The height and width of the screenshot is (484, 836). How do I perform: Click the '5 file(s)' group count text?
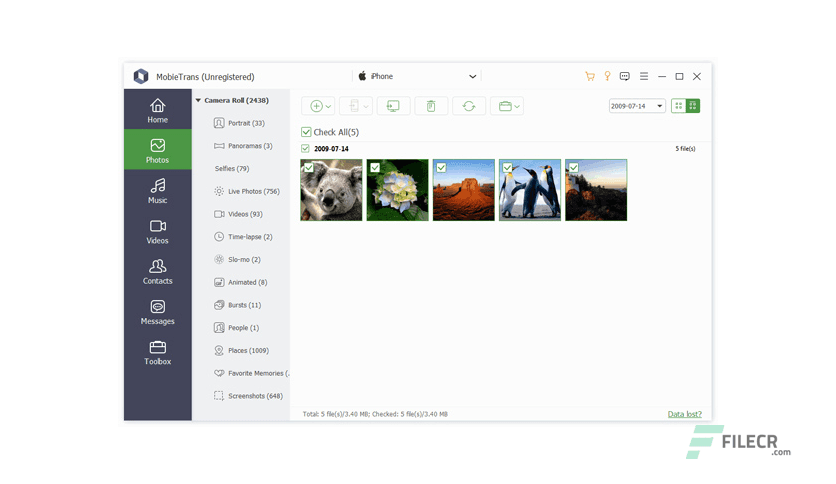pyautogui.click(x=685, y=149)
